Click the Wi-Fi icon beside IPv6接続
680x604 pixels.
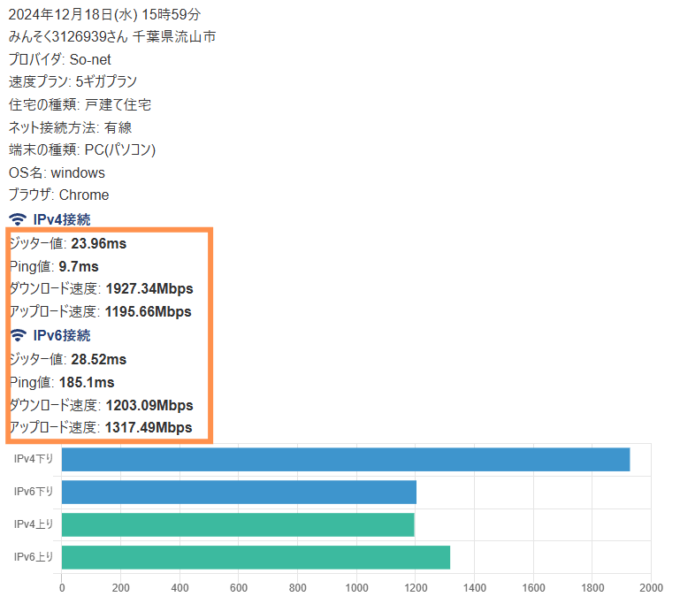[17, 335]
